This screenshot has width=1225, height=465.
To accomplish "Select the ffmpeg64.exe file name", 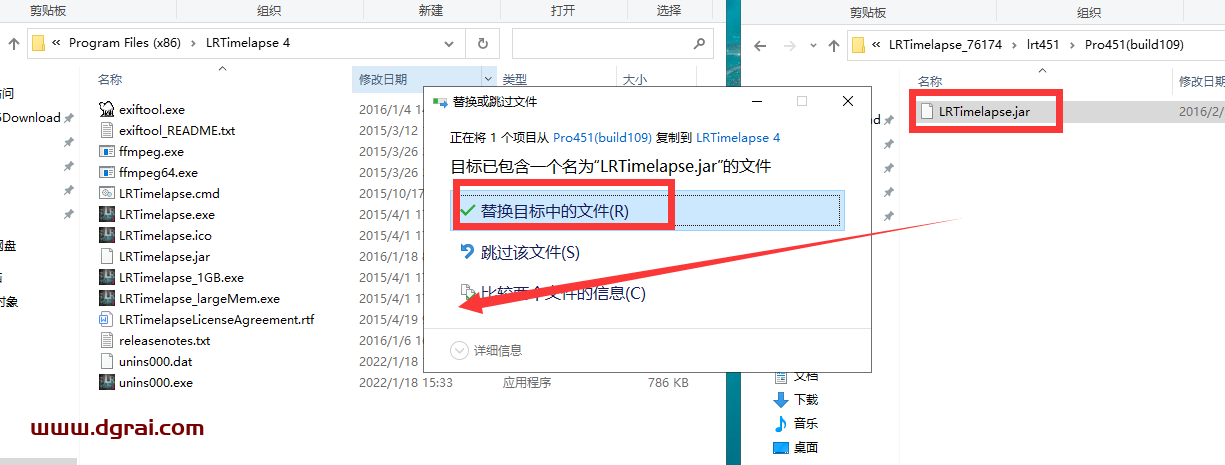I will [158, 172].
